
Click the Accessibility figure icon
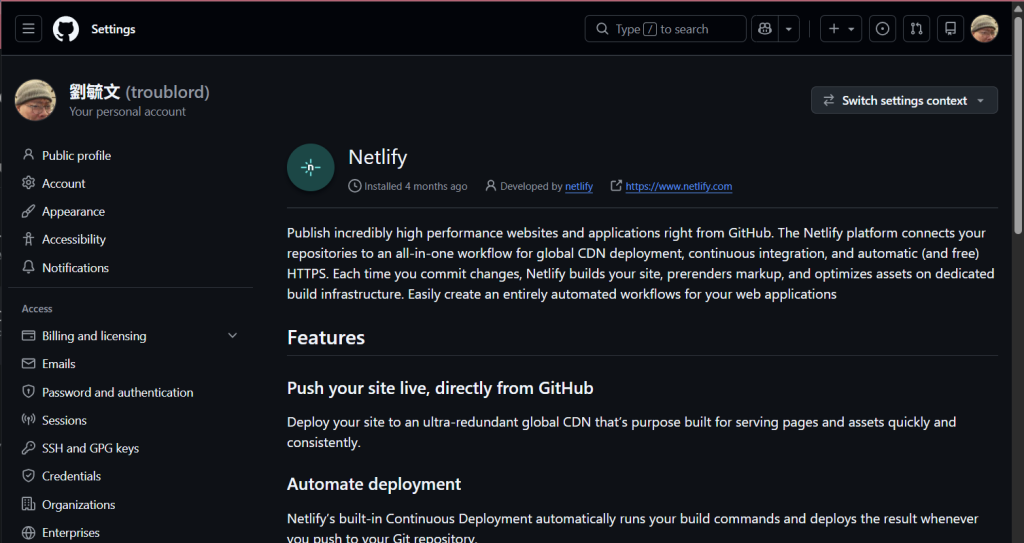click(x=28, y=239)
